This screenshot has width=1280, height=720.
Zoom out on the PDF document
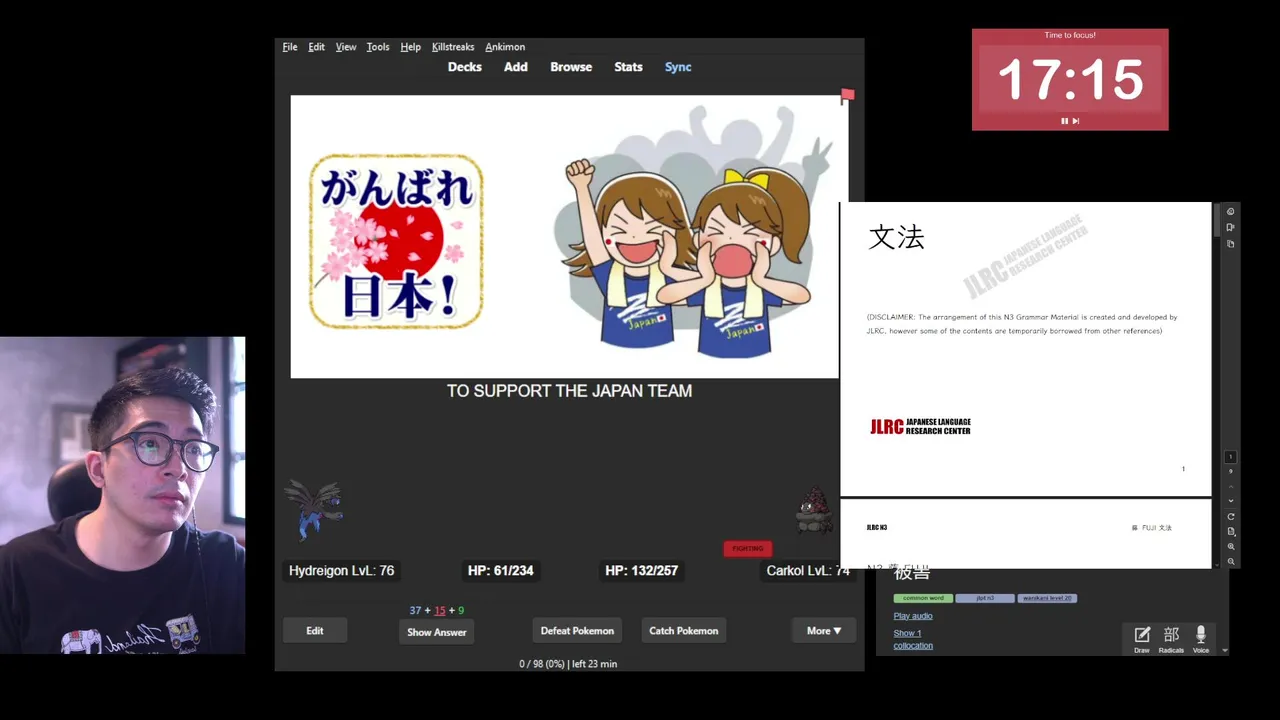(1231, 562)
